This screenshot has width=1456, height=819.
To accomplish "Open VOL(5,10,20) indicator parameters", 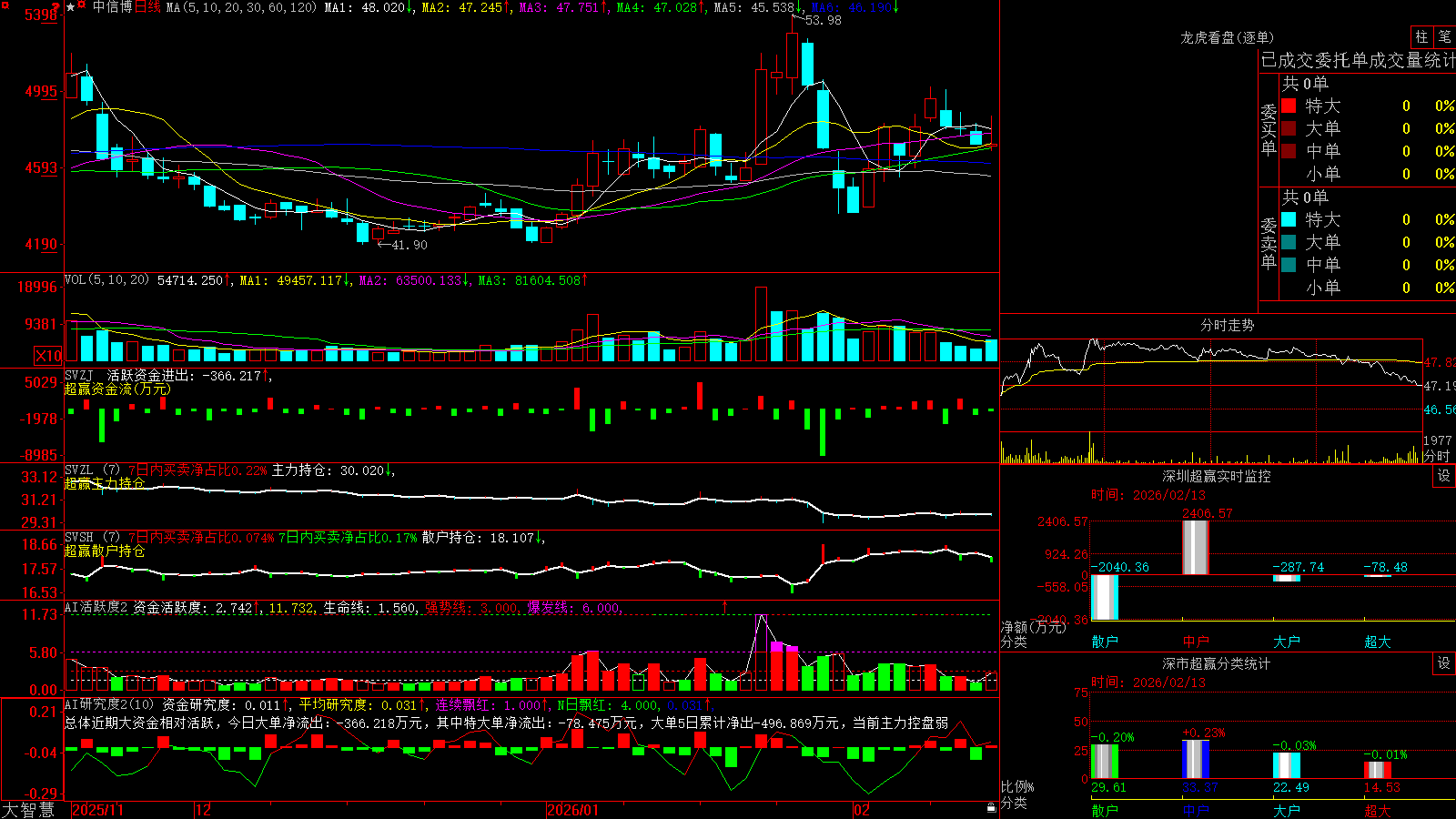I will pos(106,280).
